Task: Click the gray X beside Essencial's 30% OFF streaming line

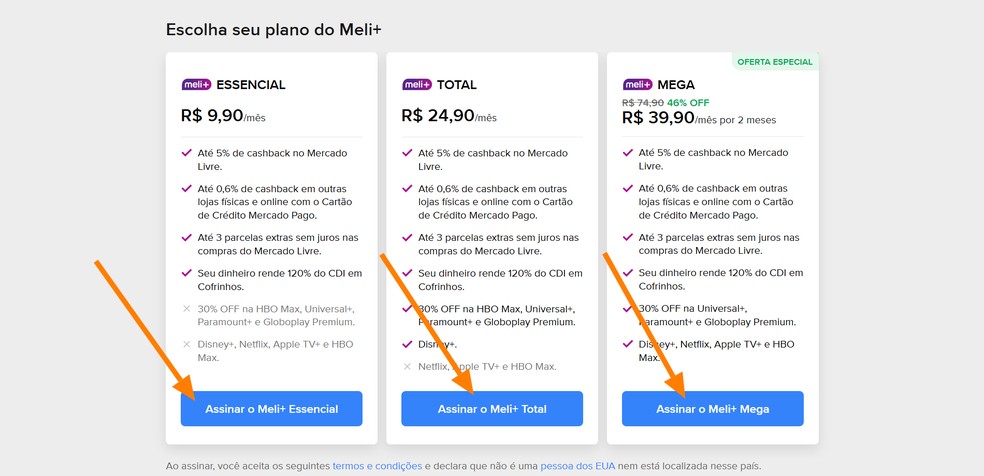Action: pos(187,309)
